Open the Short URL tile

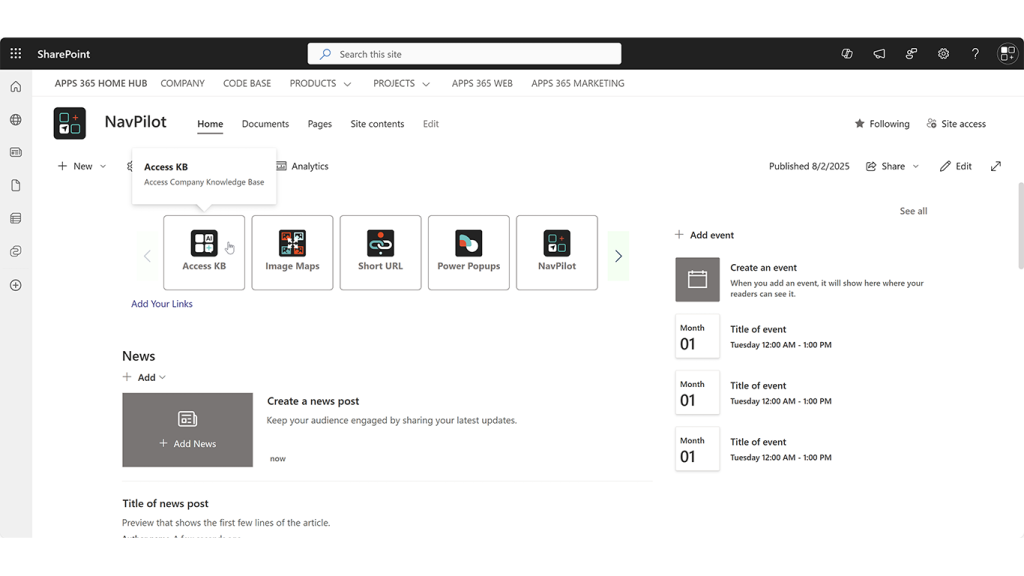click(x=380, y=253)
